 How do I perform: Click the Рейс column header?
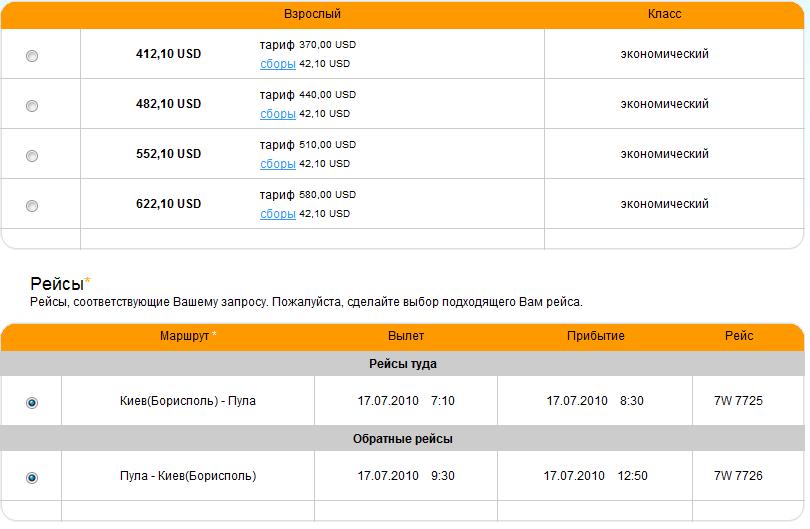coord(739,336)
